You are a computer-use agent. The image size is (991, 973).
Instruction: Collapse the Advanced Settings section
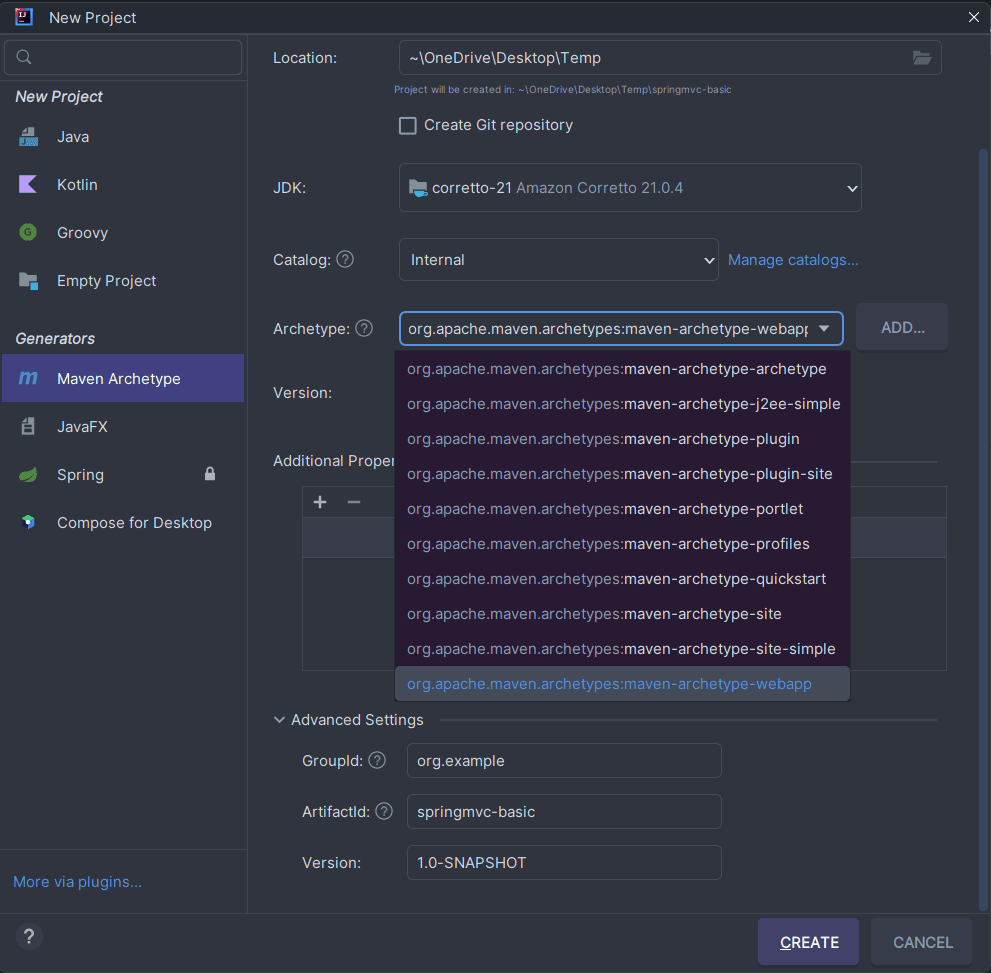point(279,720)
